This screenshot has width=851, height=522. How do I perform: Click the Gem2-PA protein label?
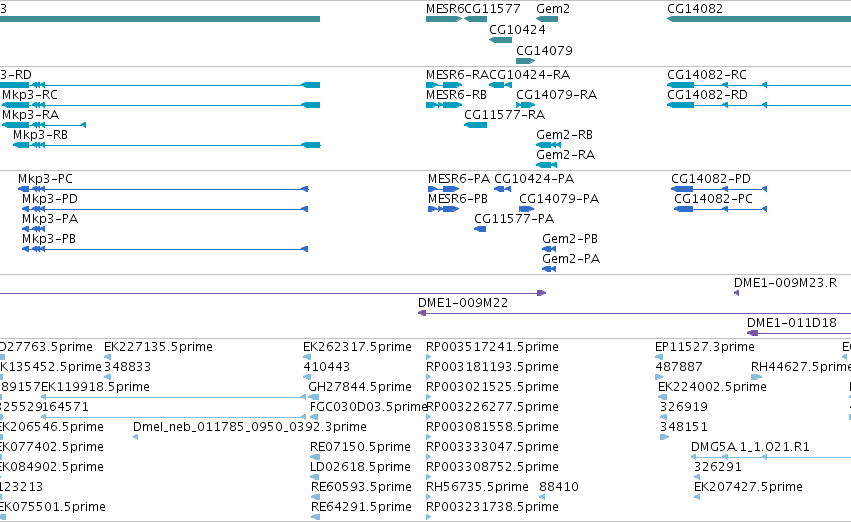point(571,259)
